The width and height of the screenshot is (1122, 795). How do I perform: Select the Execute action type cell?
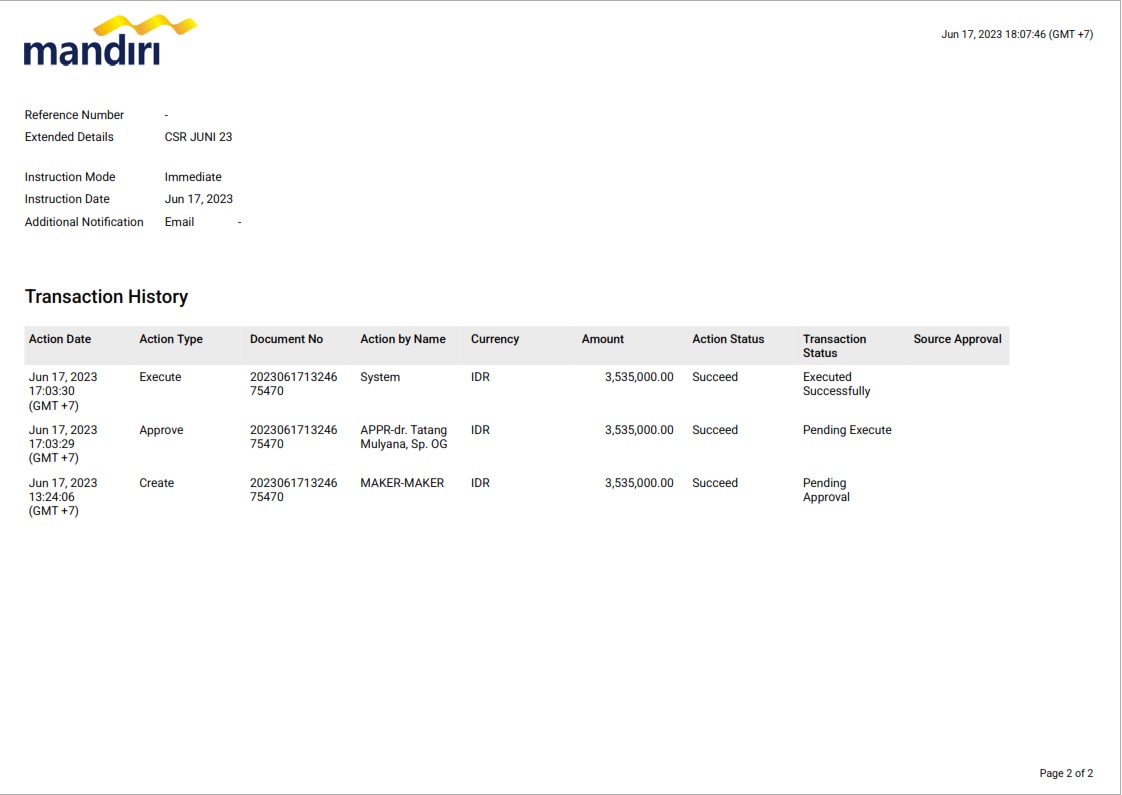pos(160,377)
